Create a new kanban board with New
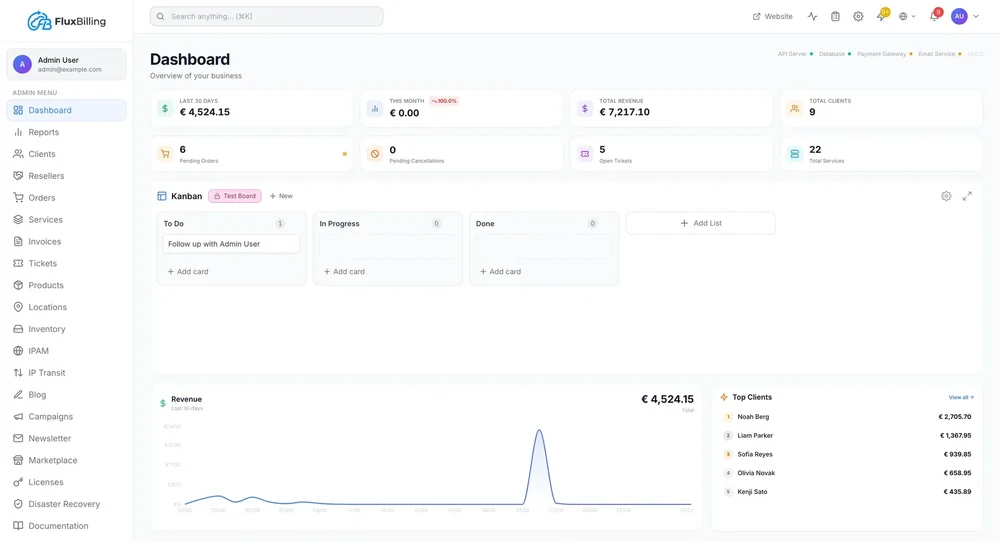The image size is (1000, 541). [281, 196]
